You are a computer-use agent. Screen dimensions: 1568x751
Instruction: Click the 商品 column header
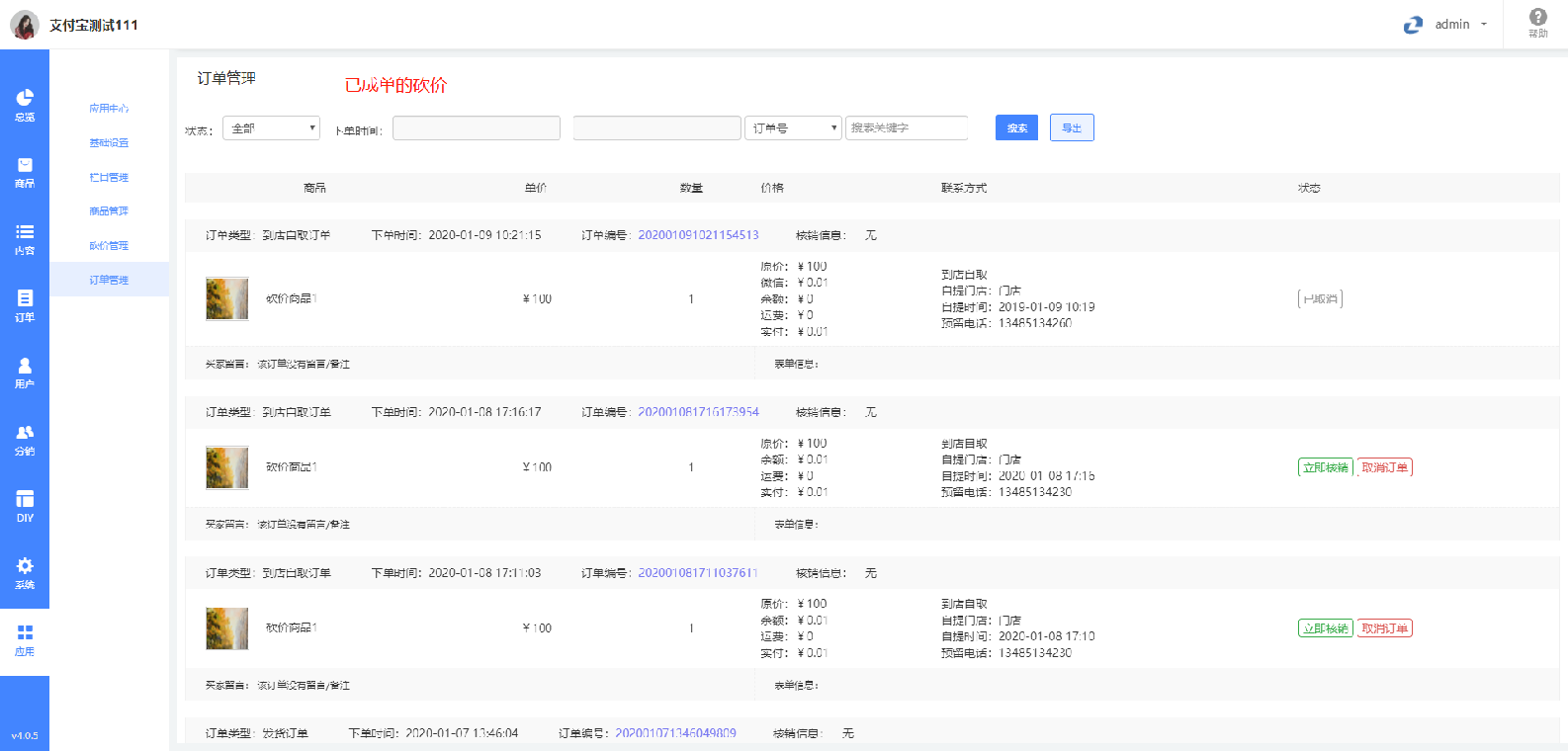pos(314,188)
